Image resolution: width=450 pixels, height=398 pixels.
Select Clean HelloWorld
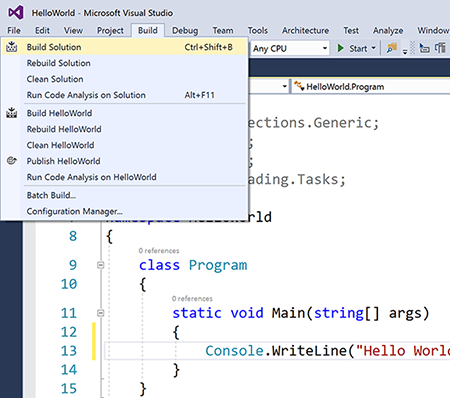[124, 145]
